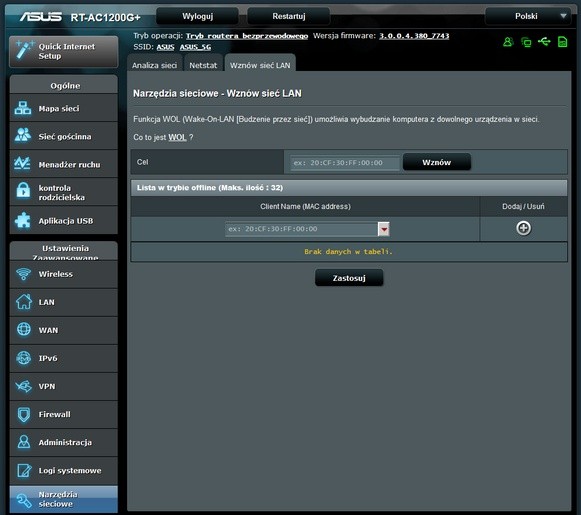The height and width of the screenshot is (515, 581).
Task: Open the Firewall shield icon
Action: point(24,414)
